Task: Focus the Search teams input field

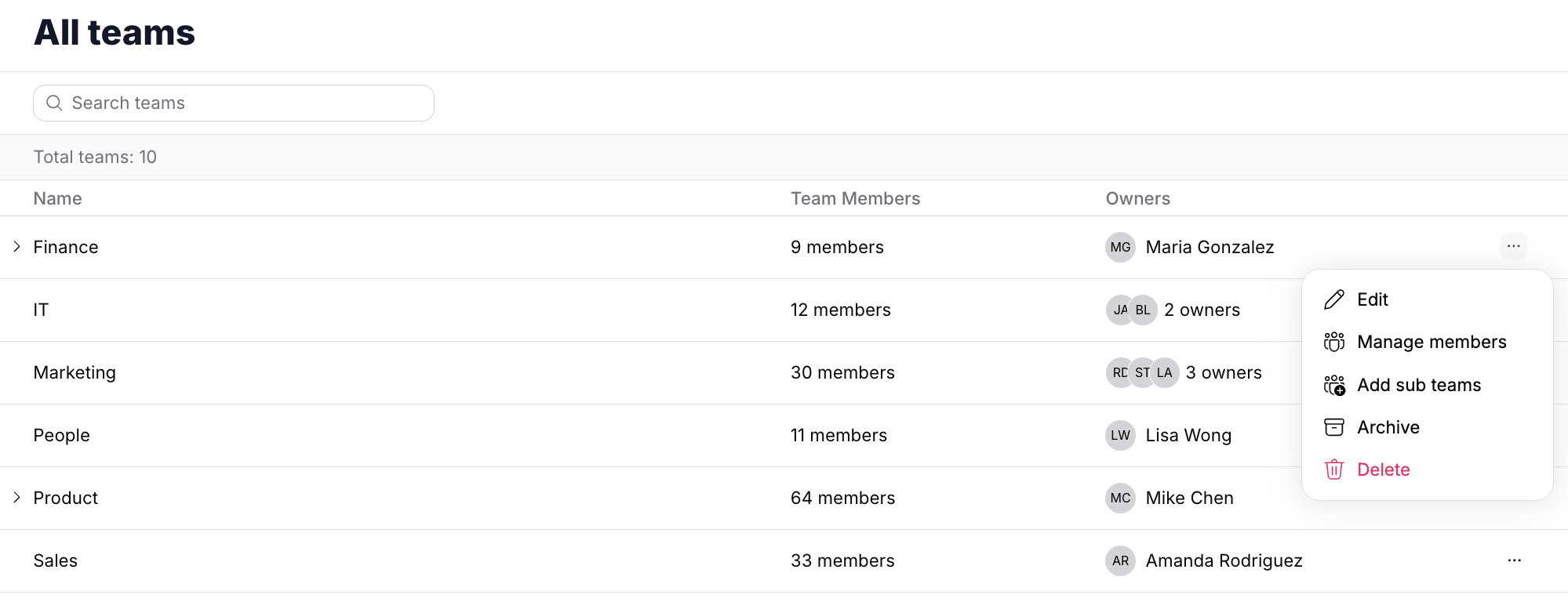Action: tap(243, 103)
